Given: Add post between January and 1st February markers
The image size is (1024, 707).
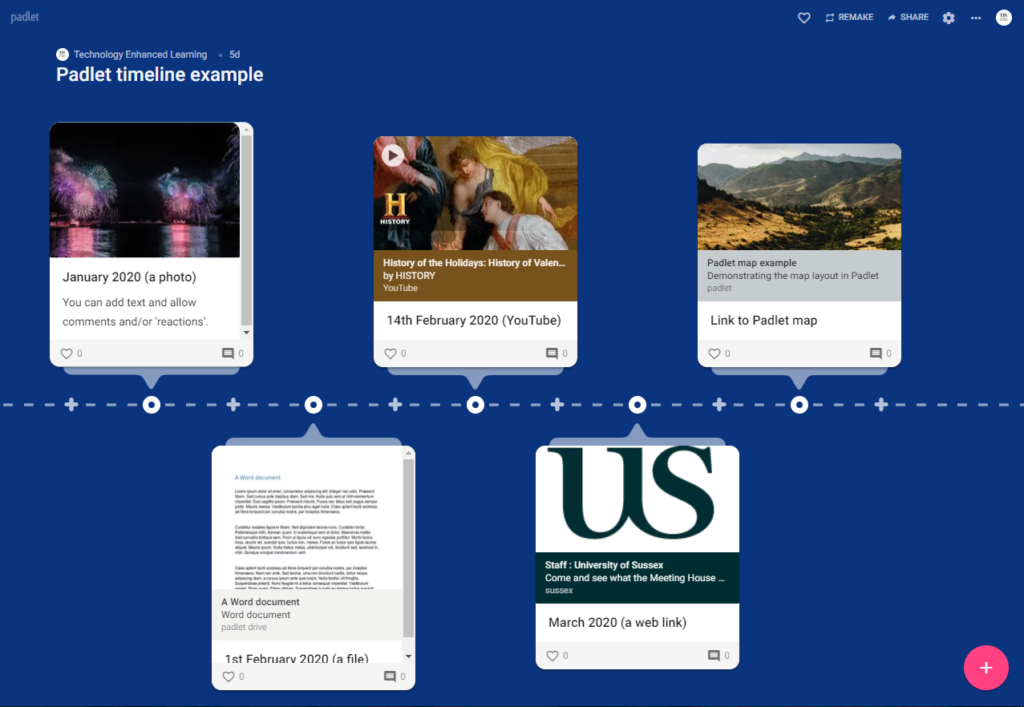Looking at the screenshot, I should click(233, 405).
